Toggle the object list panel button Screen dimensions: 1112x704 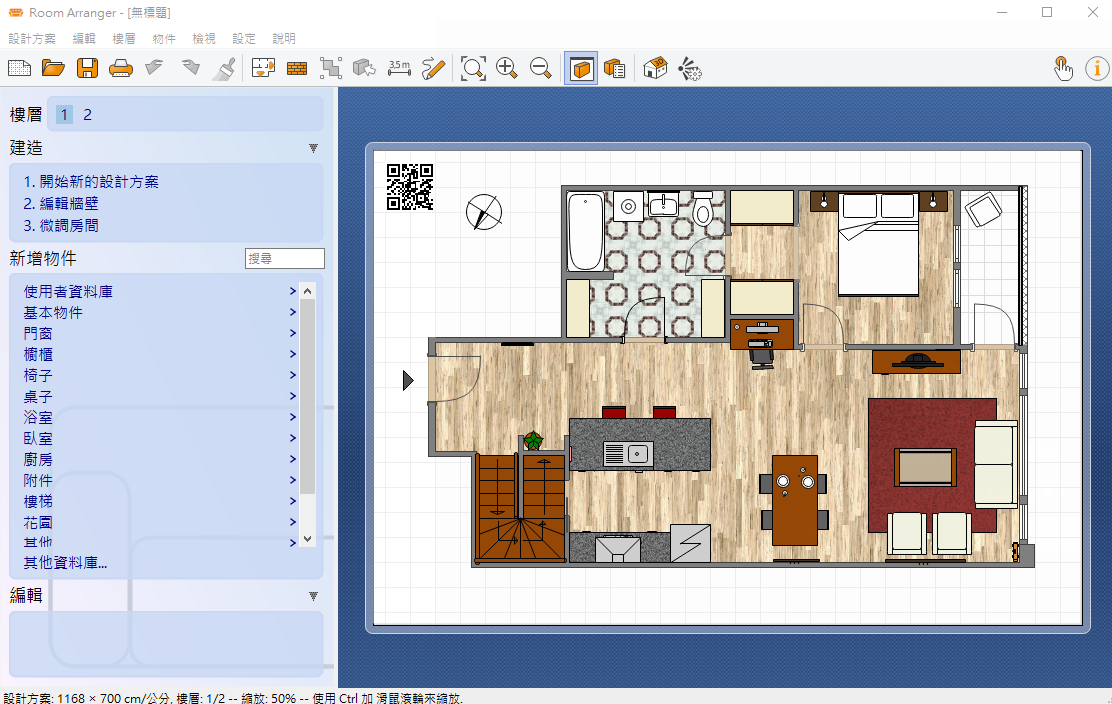click(614, 68)
